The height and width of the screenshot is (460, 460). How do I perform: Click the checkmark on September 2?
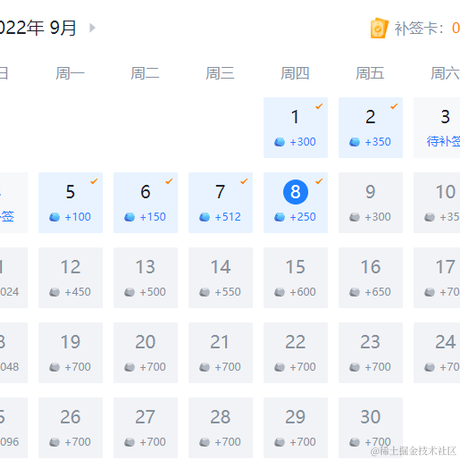[x=394, y=106]
